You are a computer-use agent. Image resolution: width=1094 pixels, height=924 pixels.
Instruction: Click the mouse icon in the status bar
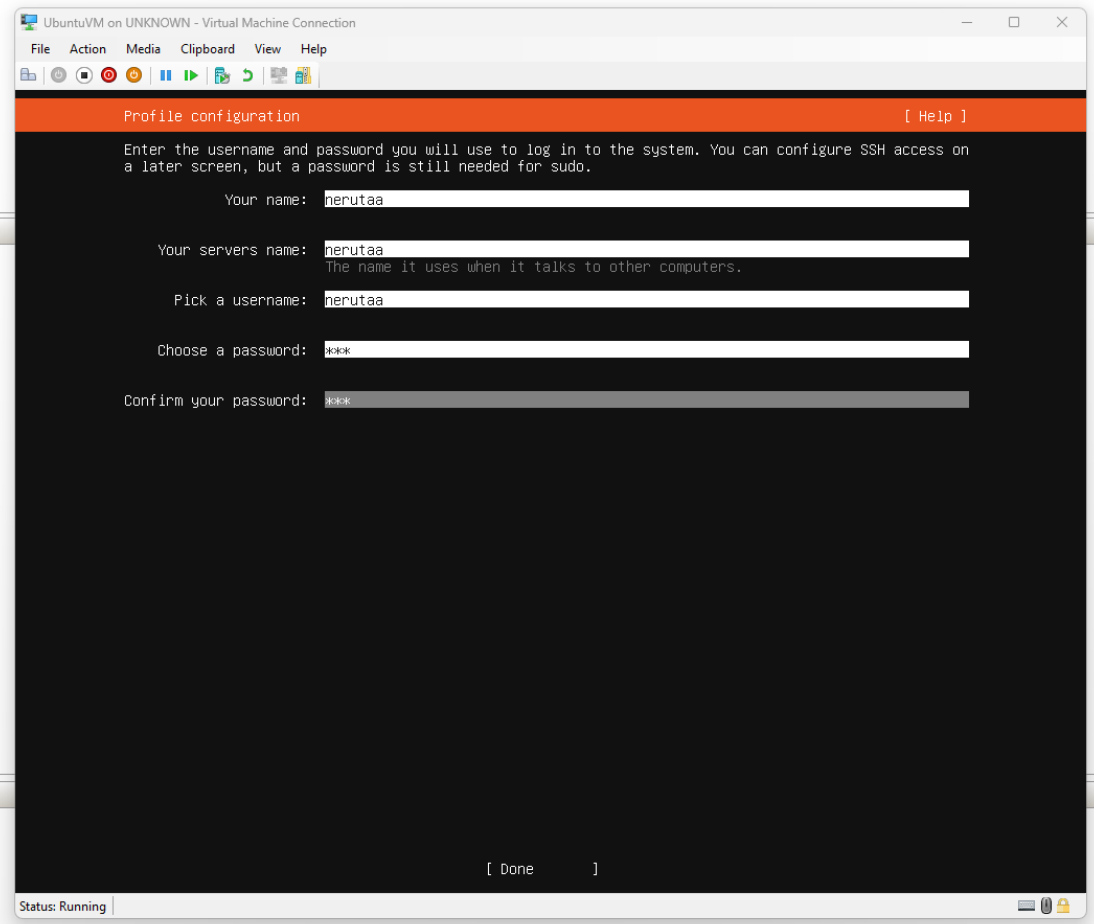[x=1046, y=906]
